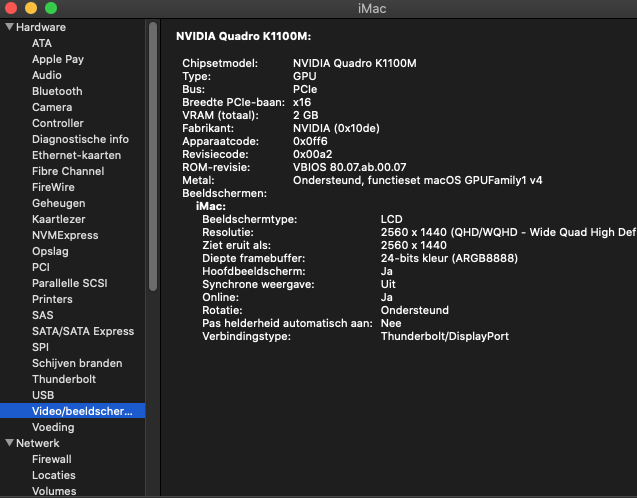This screenshot has height=498, width=637.
Task: Select Diagnostische info entry
Action: (80, 139)
